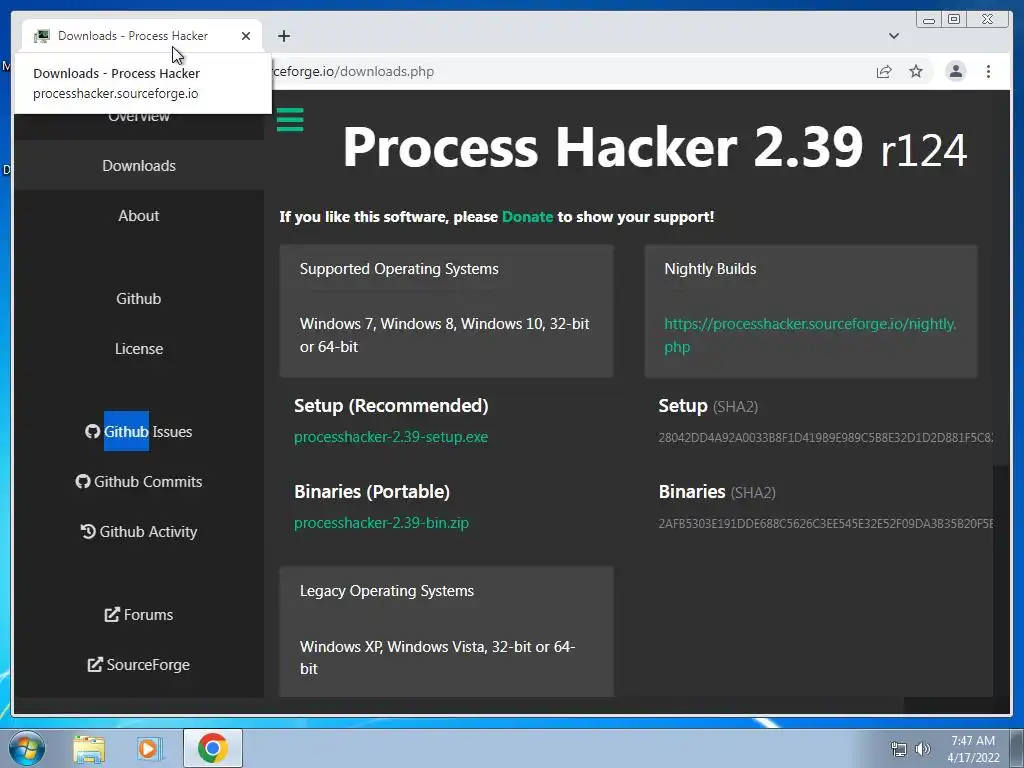1024x768 pixels.
Task: Visit the SourceForge link
Action: pyautogui.click(x=139, y=664)
